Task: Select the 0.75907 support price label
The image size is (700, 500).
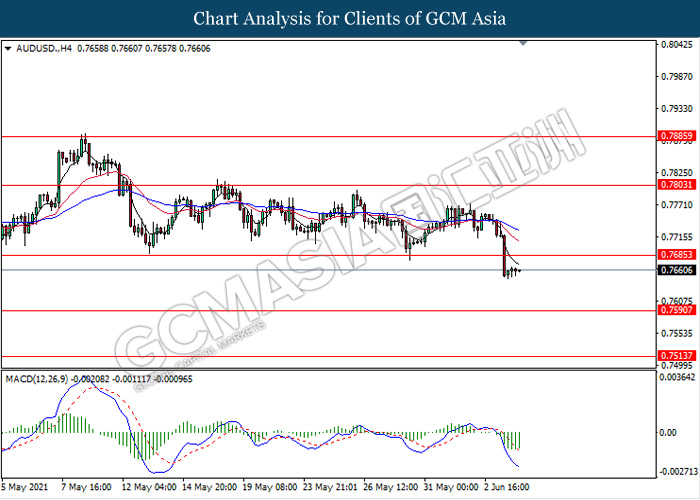Action: pos(677,310)
